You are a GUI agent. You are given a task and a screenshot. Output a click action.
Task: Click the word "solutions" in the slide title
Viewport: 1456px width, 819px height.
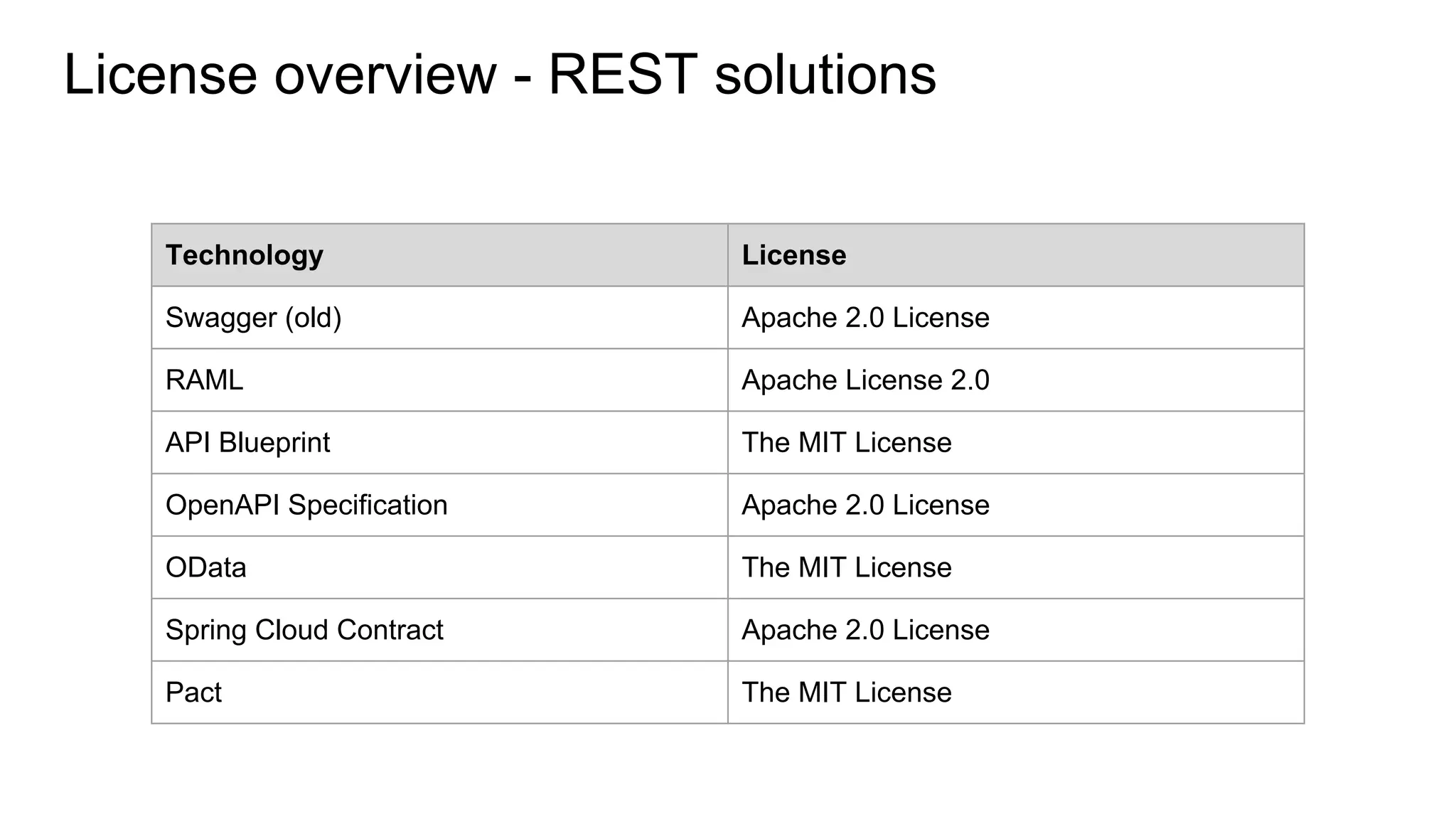(x=825, y=74)
